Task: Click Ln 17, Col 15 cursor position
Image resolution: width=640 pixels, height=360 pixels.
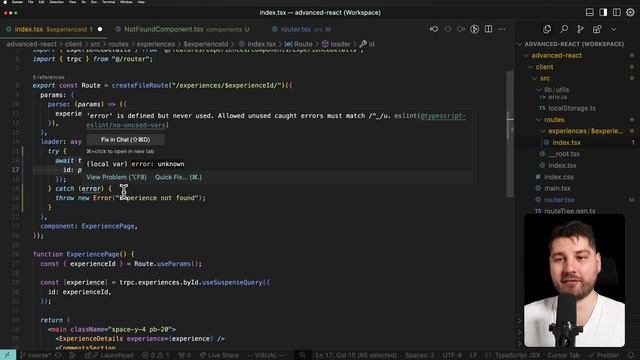Action: tap(356, 355)
